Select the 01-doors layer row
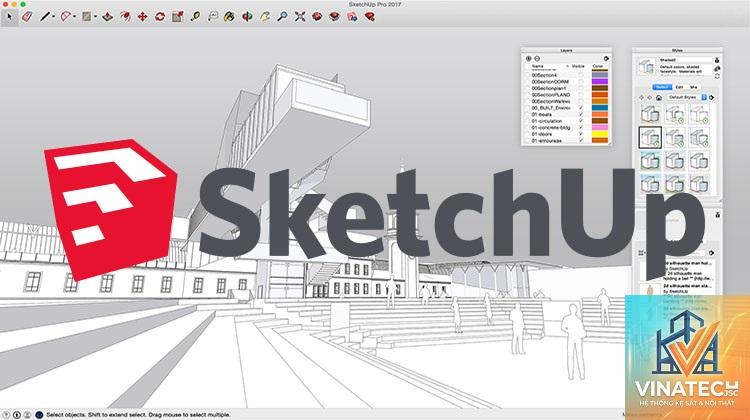The width and height of the screenshot is (750, 420). point(566,134)
